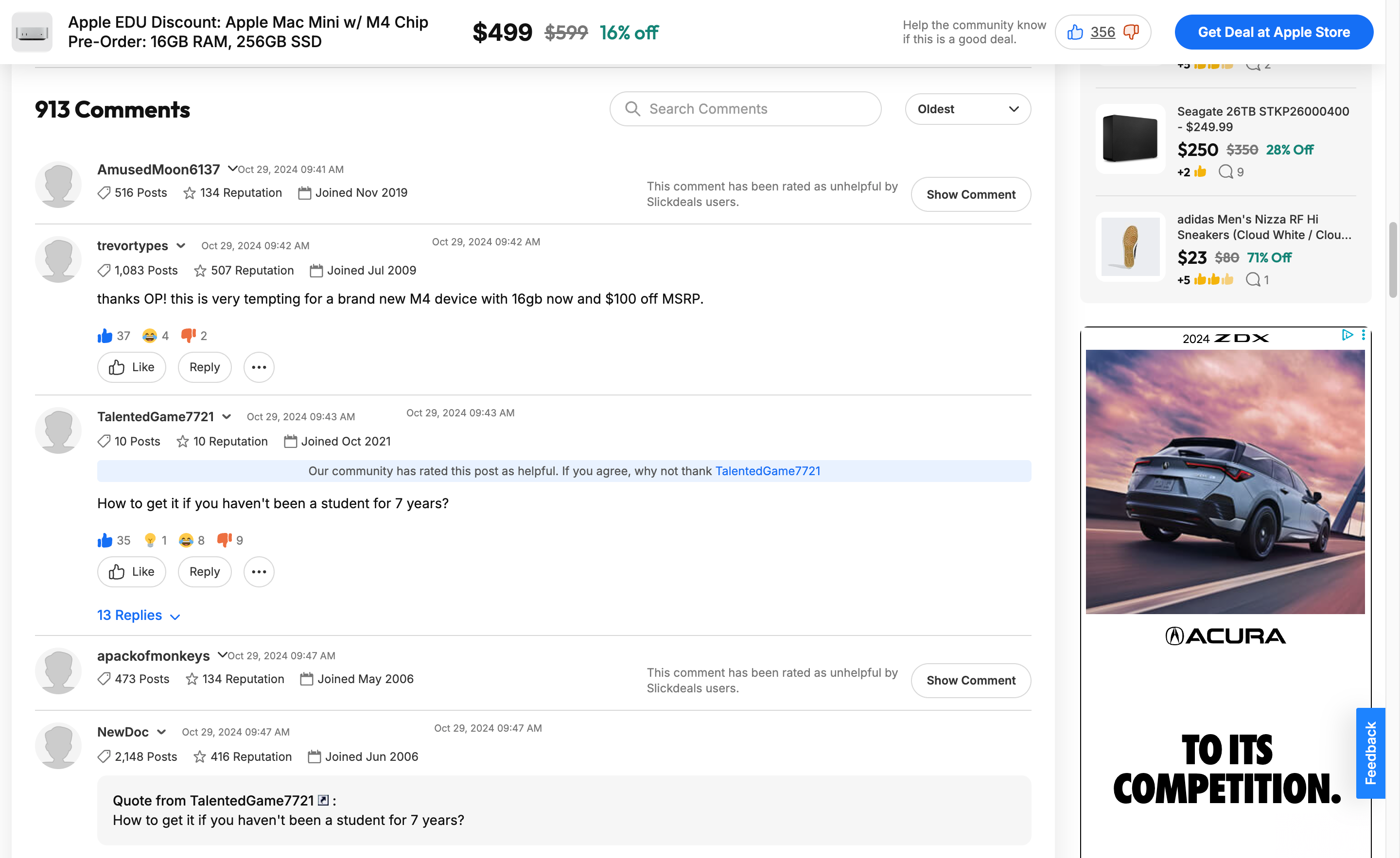The image size is (1400, 858).
Task: Open the Acura ad options menu dots
Action: pyautogui.click(x=1363, y=335)
